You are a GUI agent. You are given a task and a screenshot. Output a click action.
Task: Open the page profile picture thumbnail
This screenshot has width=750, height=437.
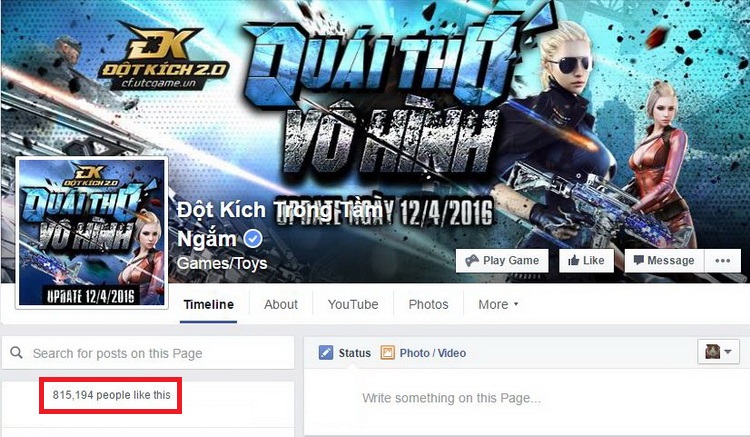point(91,232)
